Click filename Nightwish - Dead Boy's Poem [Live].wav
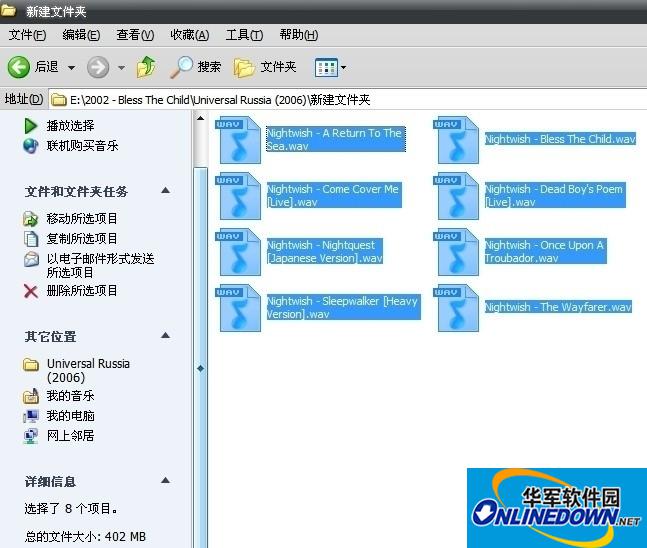Image resolution: width=647 pixels, height=548 pixels. (x=555, y=195)
